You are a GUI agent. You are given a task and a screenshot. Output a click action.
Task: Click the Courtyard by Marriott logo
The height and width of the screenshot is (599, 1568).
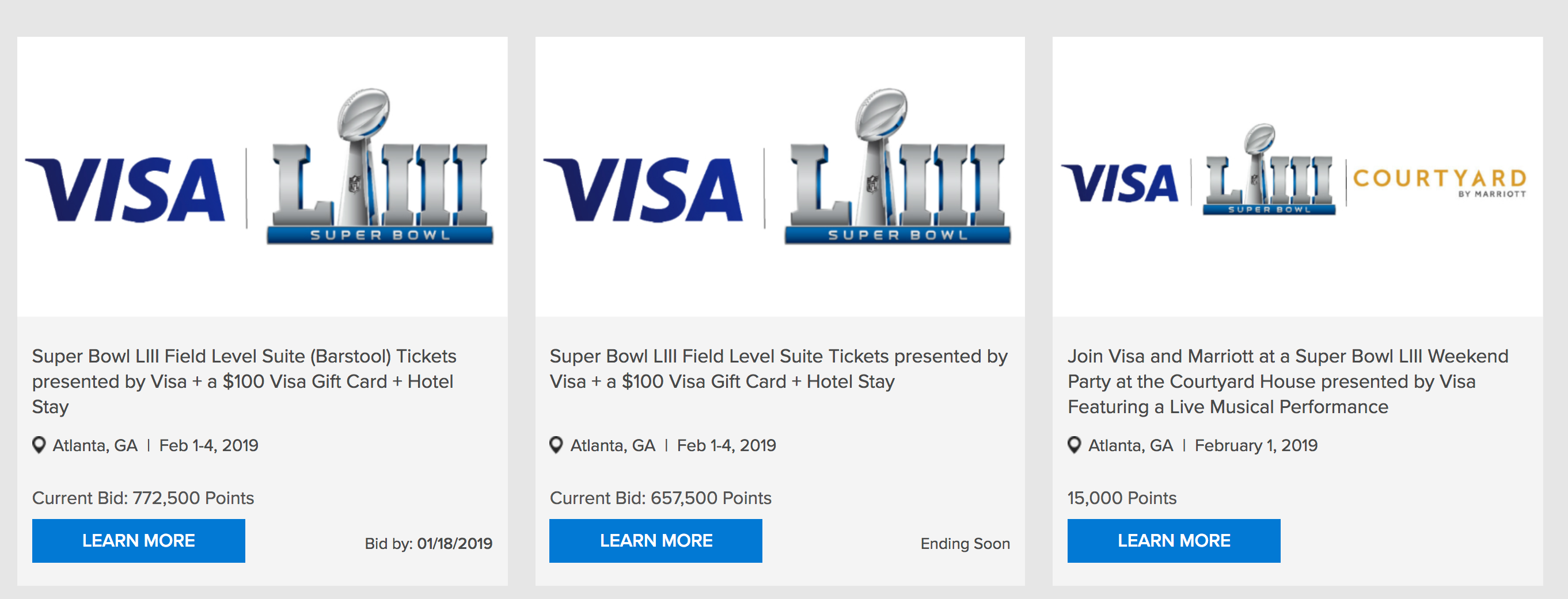(1439, 181)
